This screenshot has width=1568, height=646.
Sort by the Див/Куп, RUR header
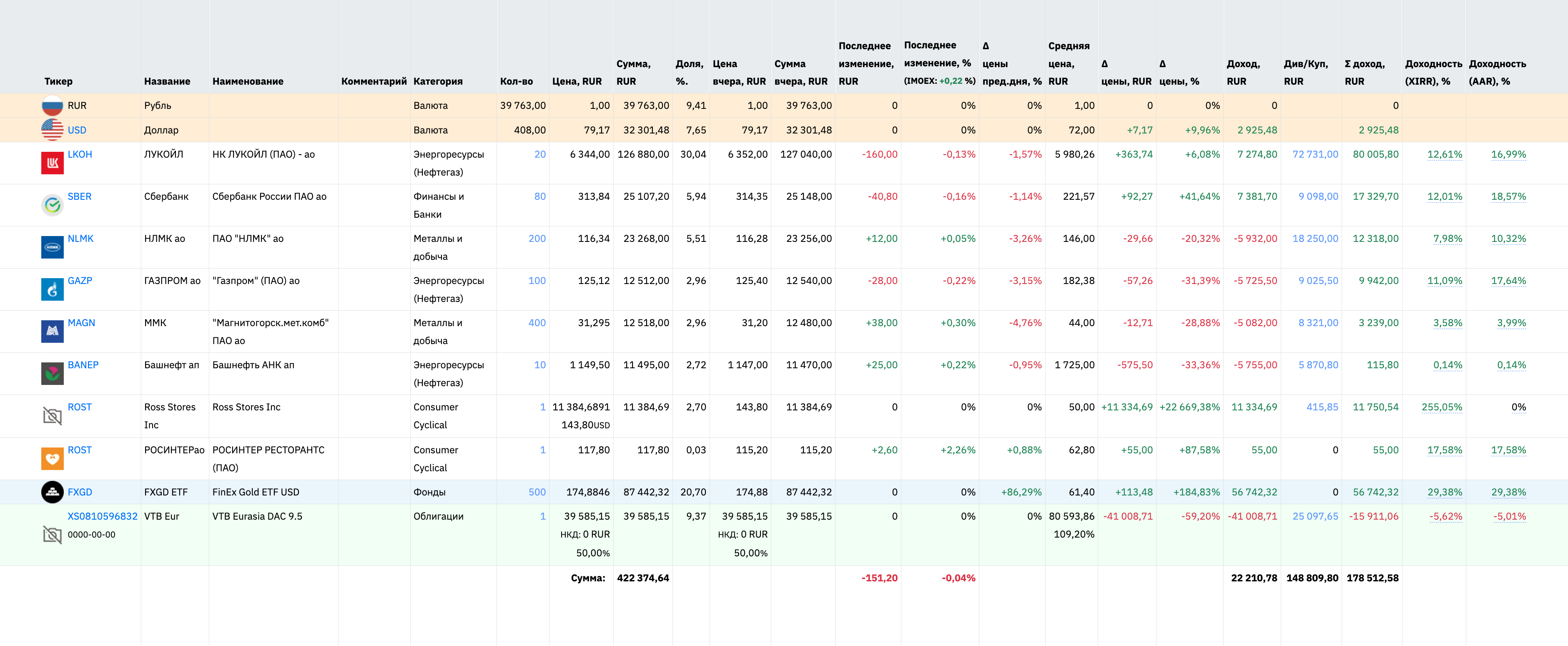[1306, 73]
